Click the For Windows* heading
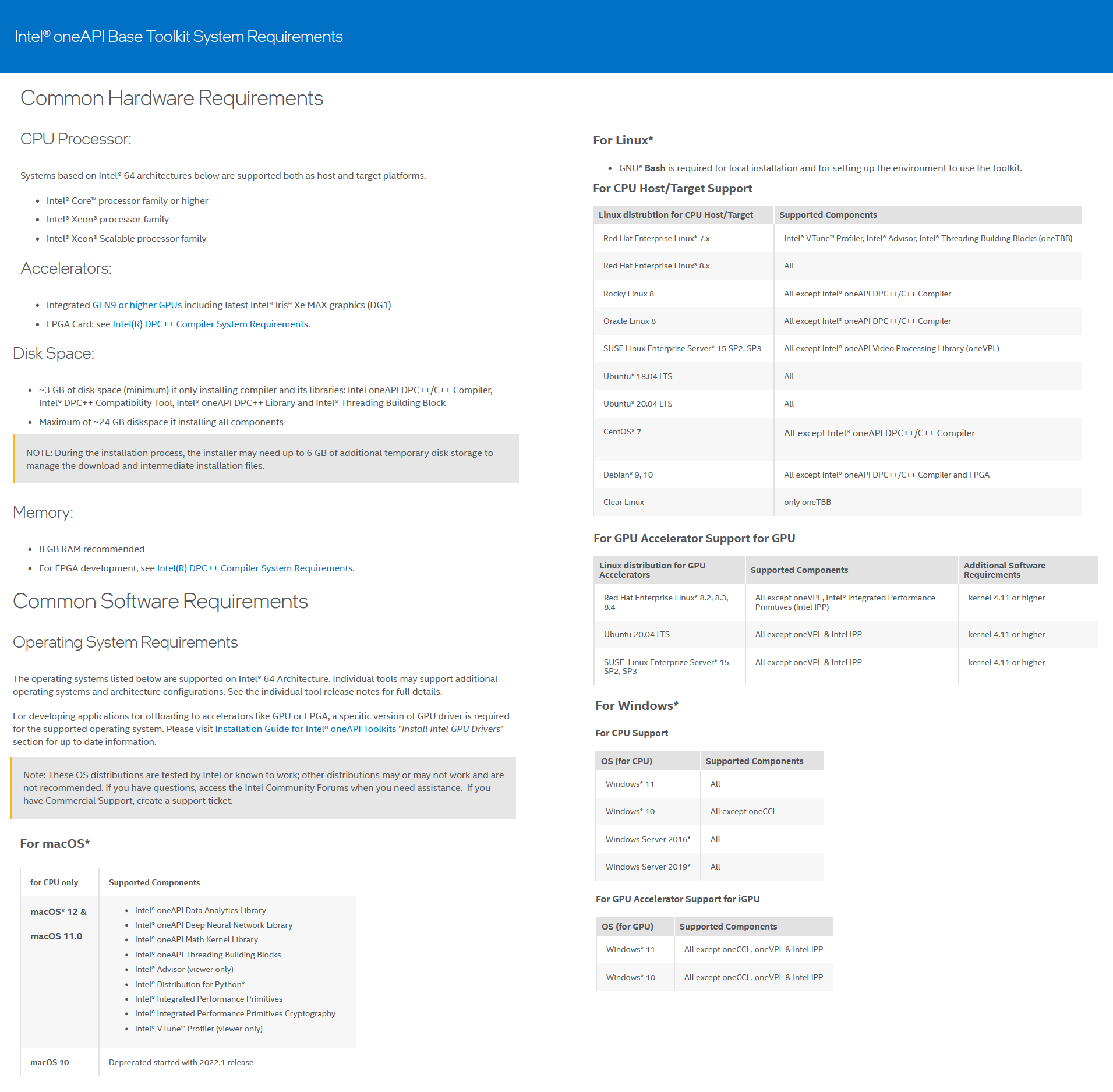The width and height of the screenshot is (1113, 1092). (x=637, y=705)
